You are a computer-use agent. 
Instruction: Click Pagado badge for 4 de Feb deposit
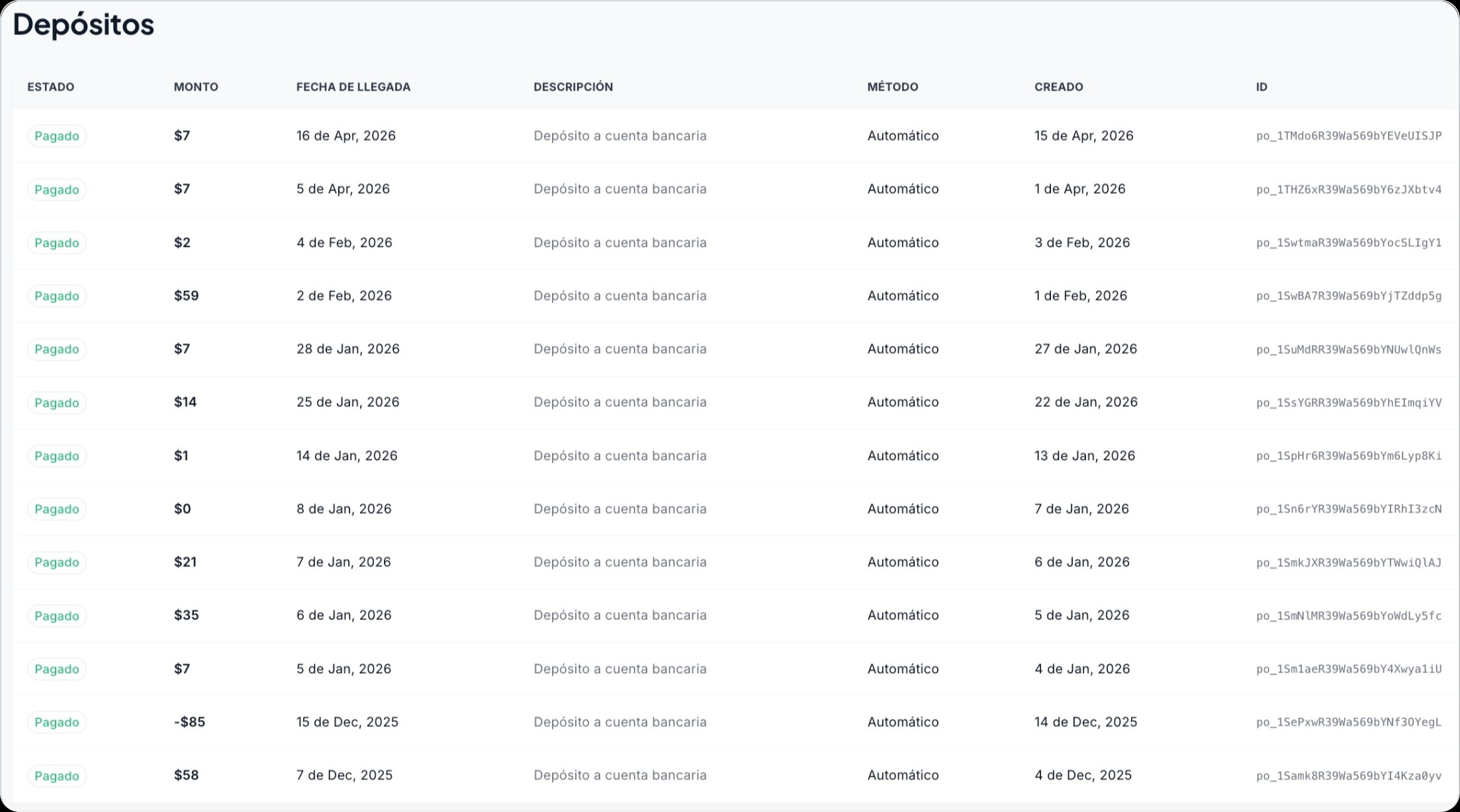click(x=57, y=243)
